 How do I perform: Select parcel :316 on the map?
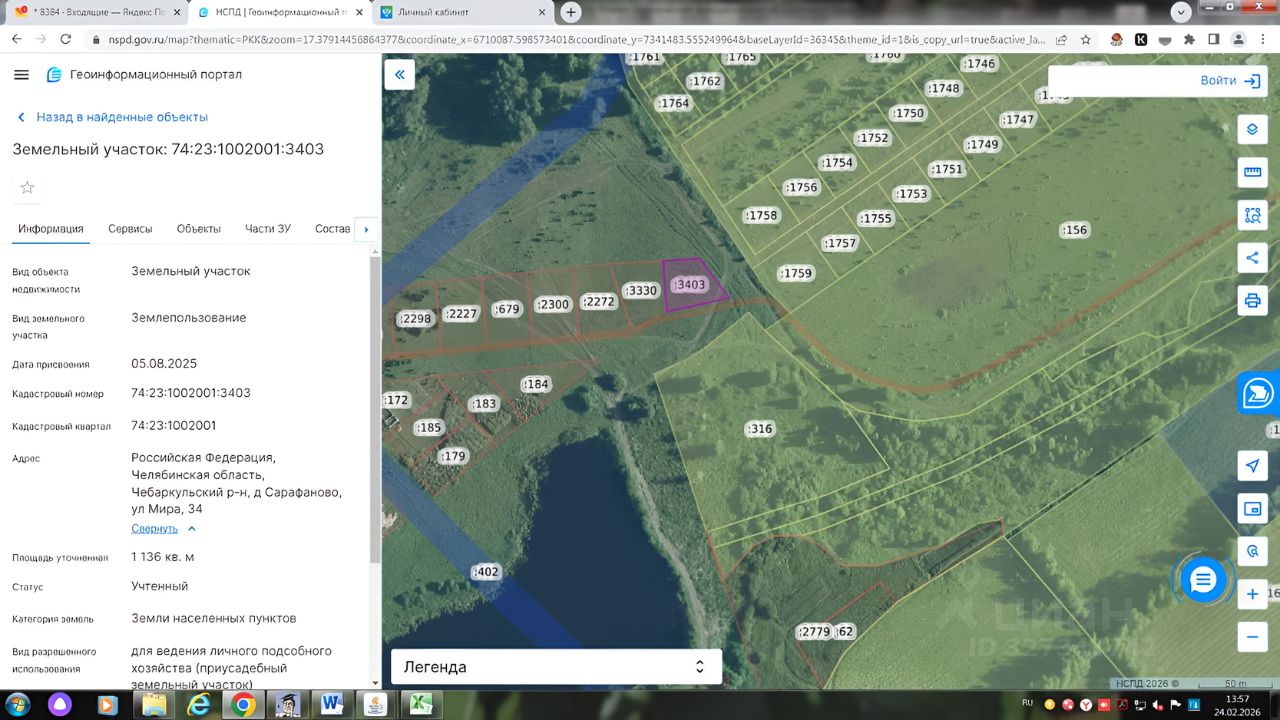(x=760, y=429)
